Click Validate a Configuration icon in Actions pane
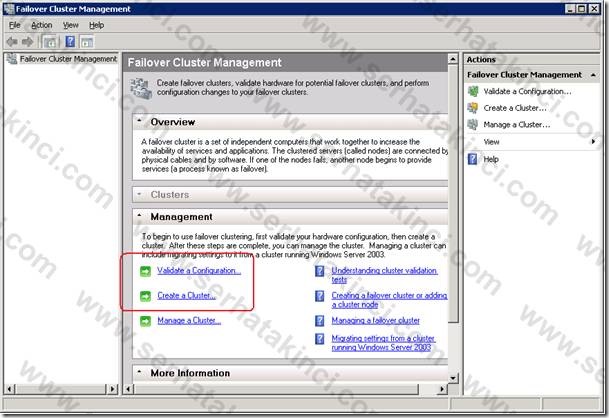 point(473,91)
